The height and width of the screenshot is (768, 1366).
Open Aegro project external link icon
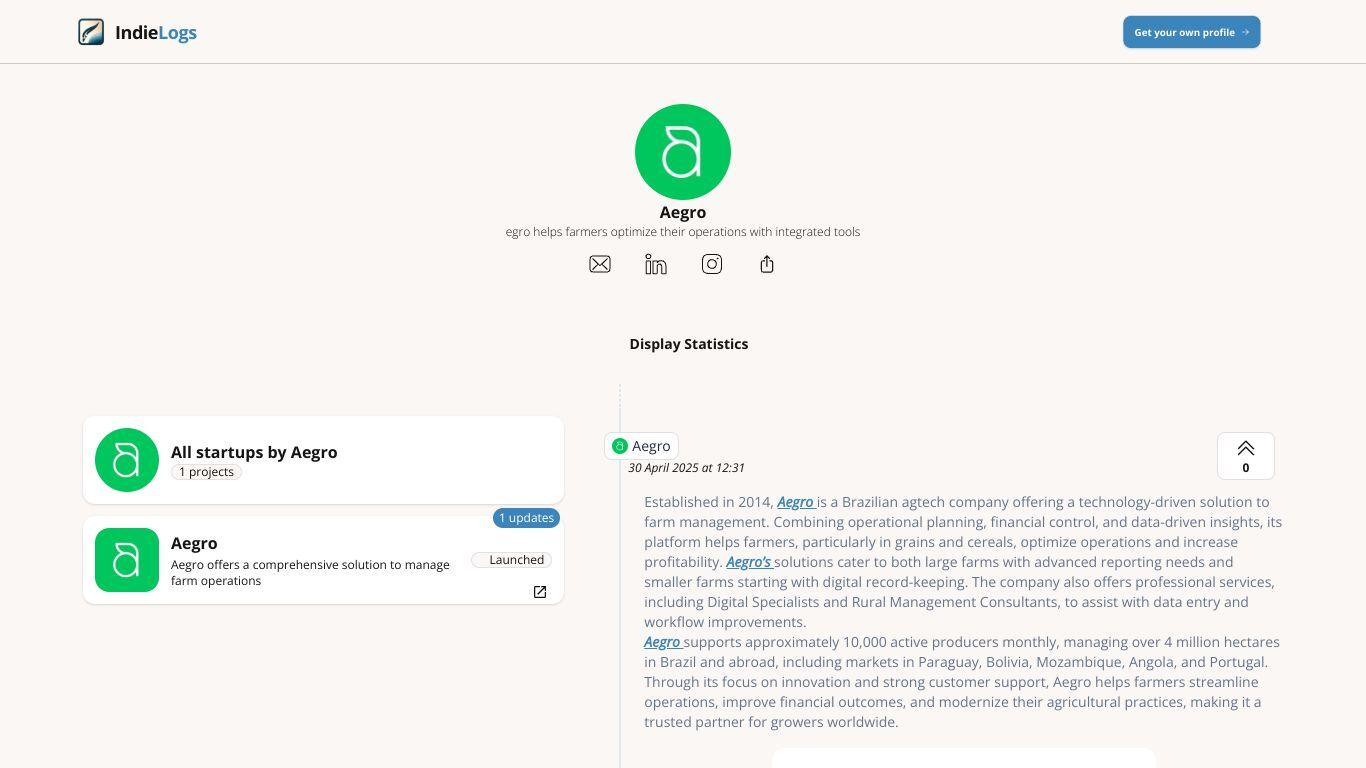[x=540, y=592]
